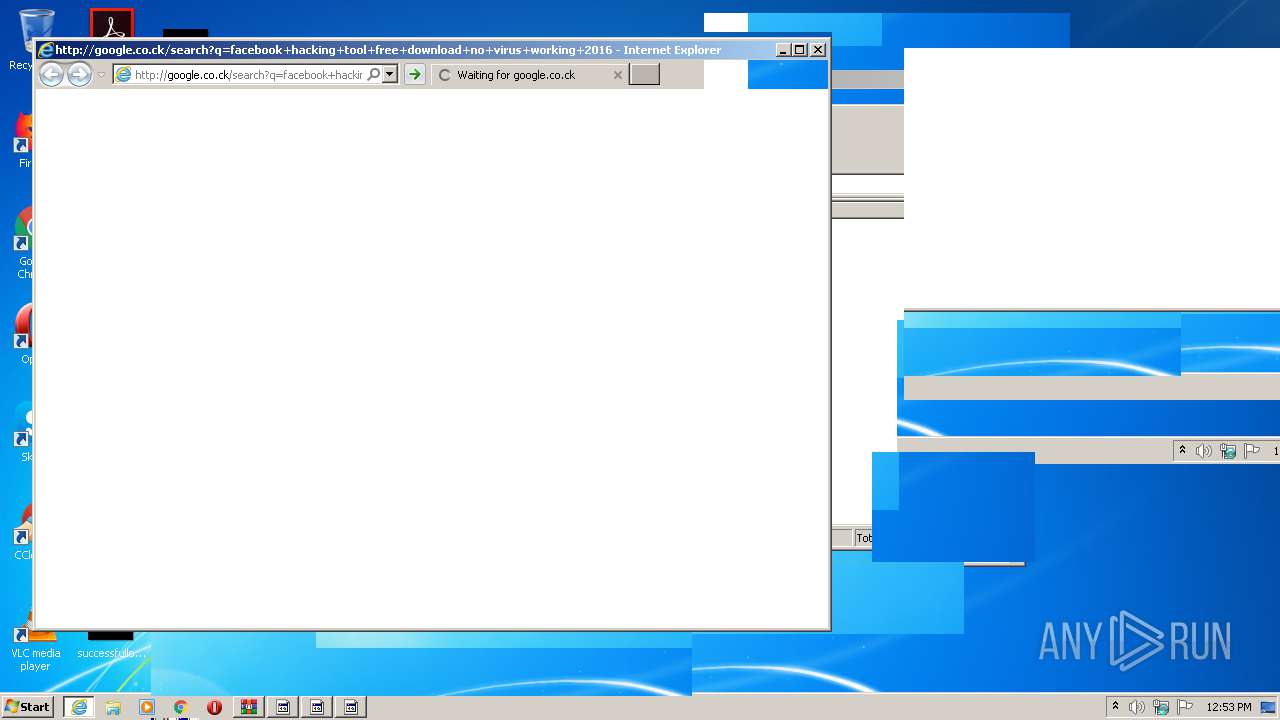
Task: Open the recent pages dropdown beside Forward
Action: pyautogui.click(x=101, y=75)
